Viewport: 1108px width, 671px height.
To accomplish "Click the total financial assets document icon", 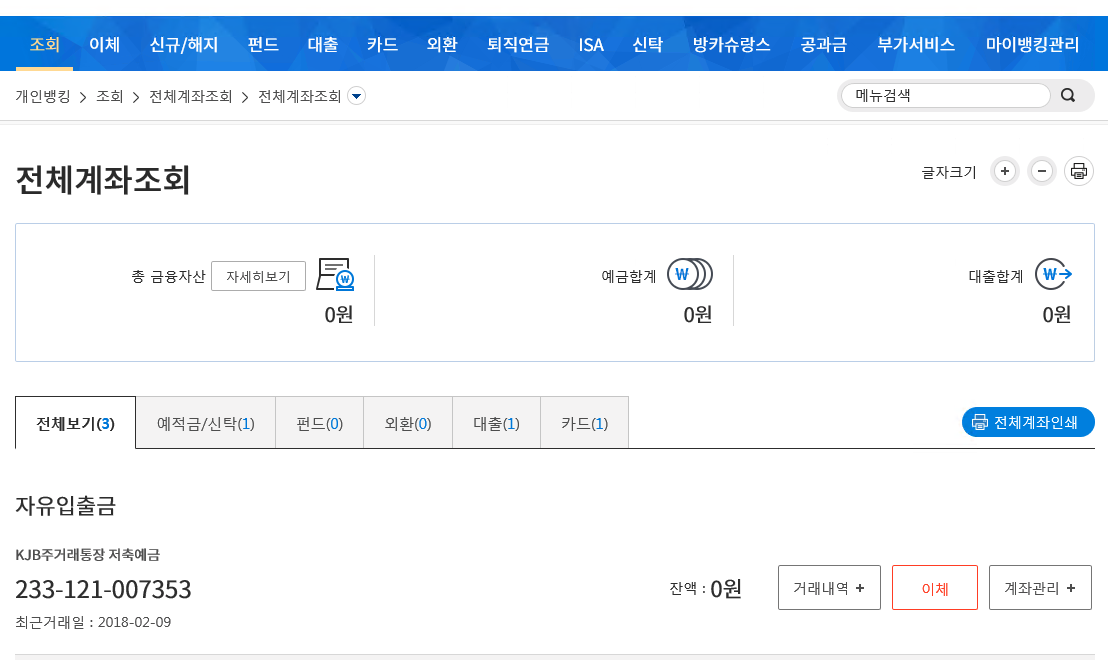I will pos(335,274).
